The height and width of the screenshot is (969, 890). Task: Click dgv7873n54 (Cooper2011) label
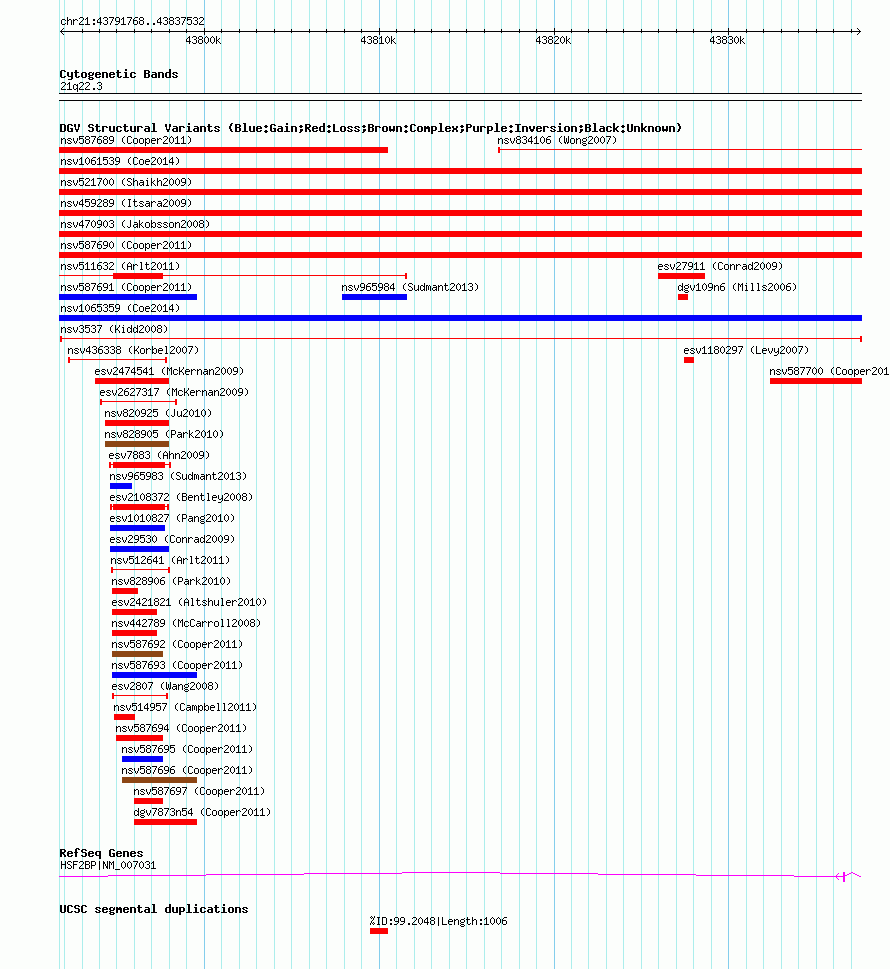click(x=202, y=813)
